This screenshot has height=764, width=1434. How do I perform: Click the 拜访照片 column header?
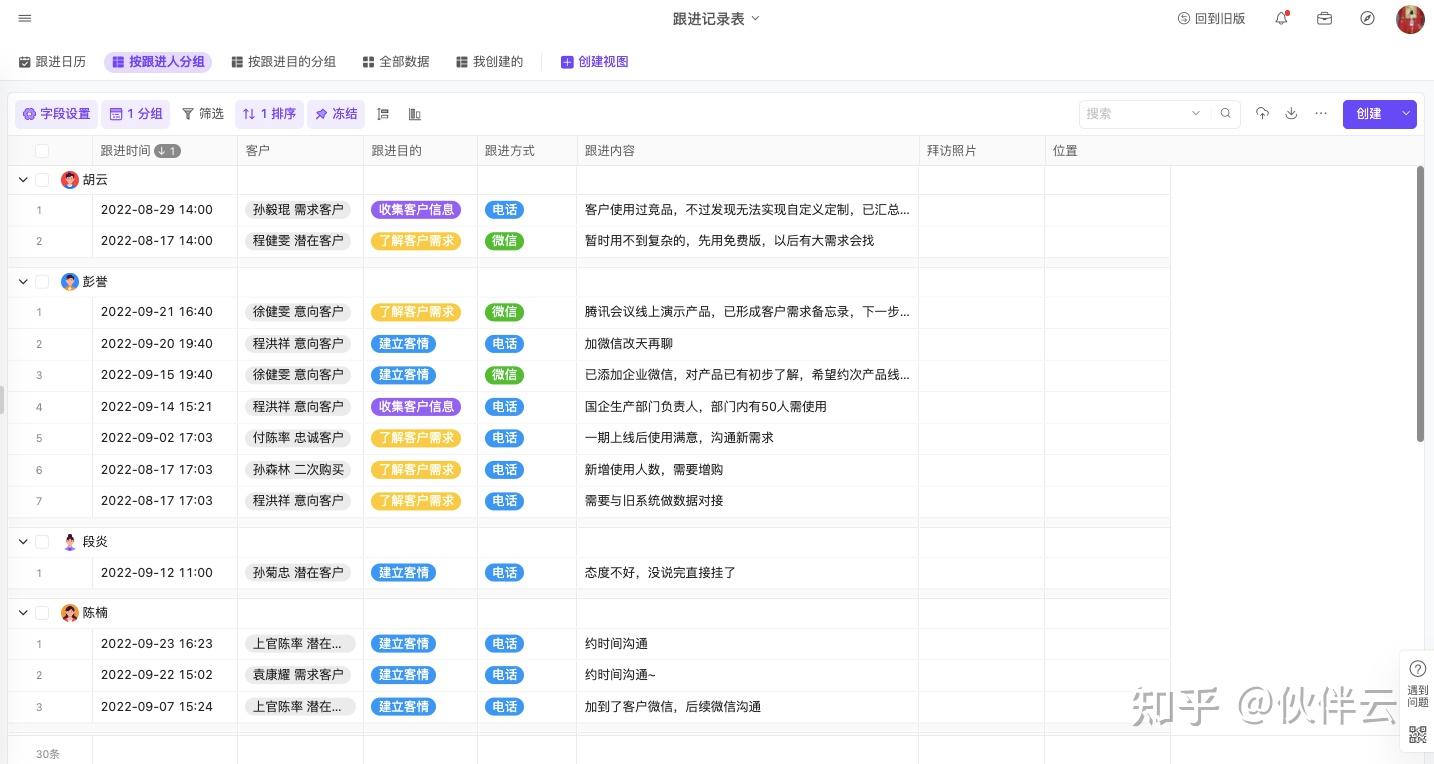981,151
